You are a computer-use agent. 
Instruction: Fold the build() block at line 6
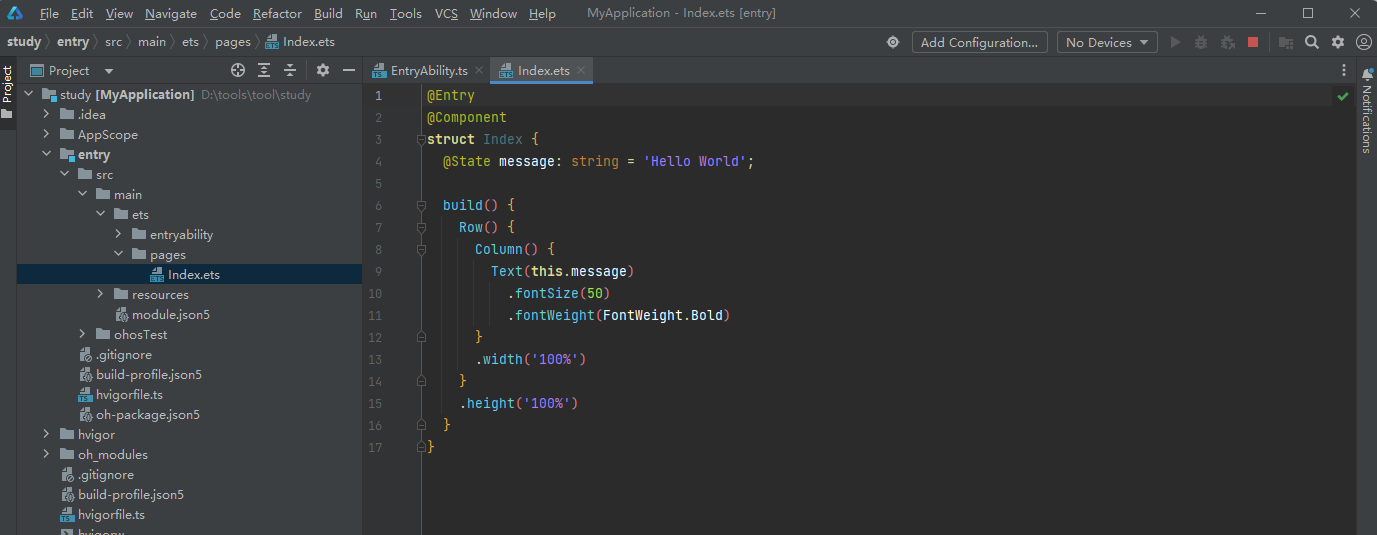422,205
